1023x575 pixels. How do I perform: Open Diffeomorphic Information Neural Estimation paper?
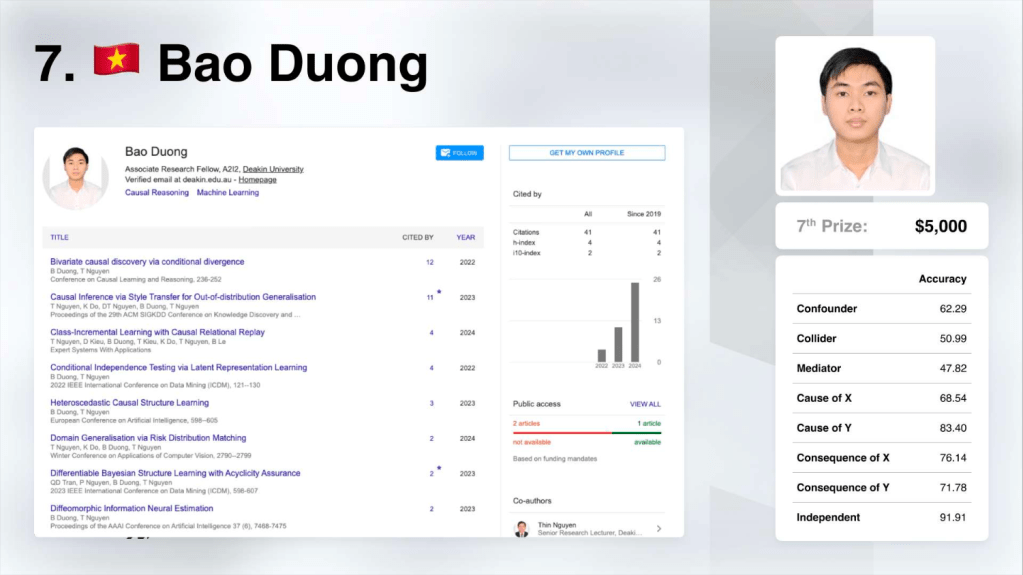[131, 508]
